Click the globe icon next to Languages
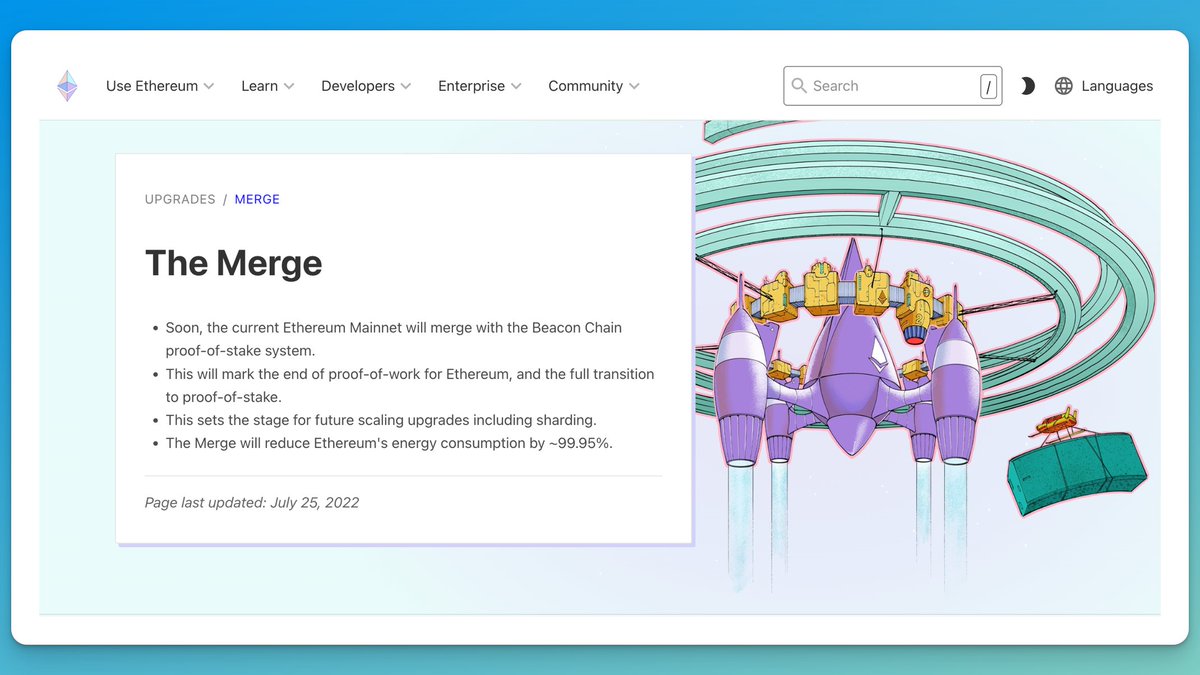This screenshot has width=1200, height=675. [x=1064, y=86]
